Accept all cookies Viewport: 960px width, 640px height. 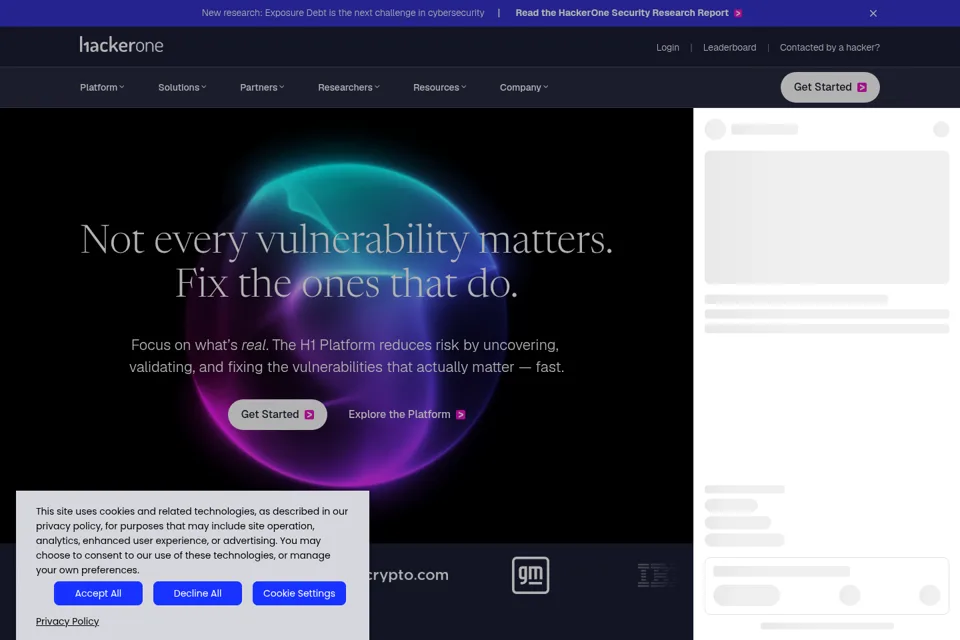pos(98,593)
